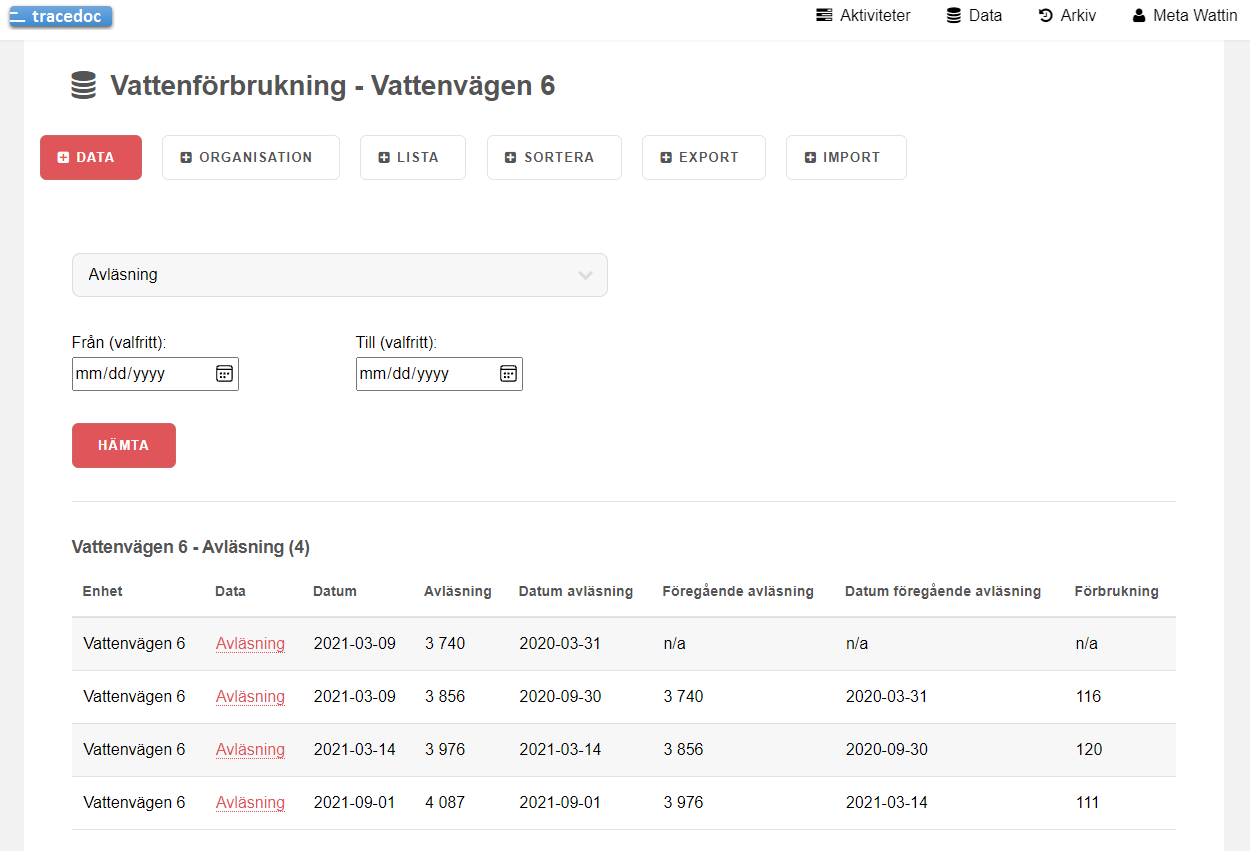Open the EXPORT section
The image size is (1250, 851).
point(704,158)
